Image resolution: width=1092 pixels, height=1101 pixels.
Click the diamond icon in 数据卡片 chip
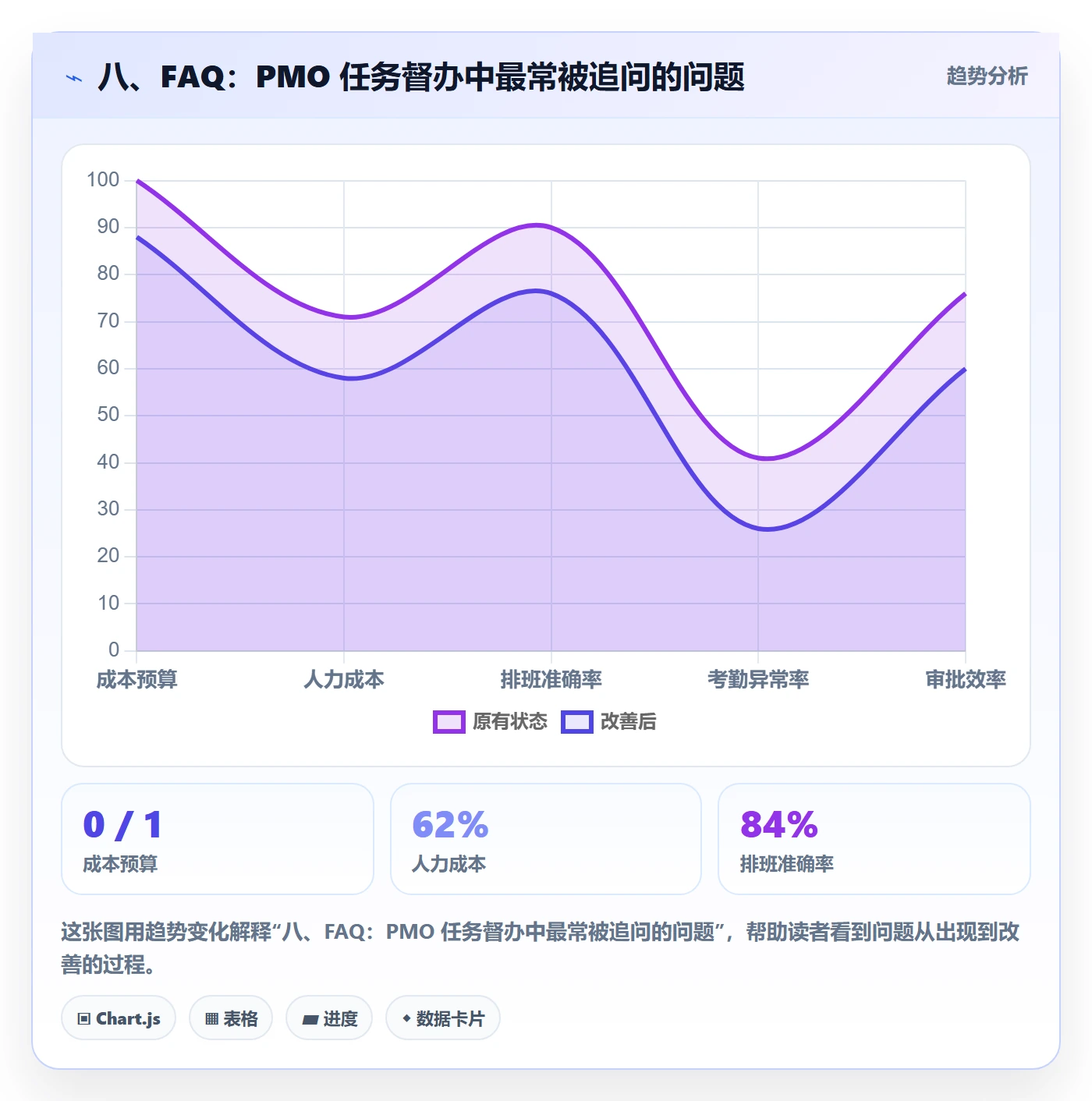click(406, 1018)
